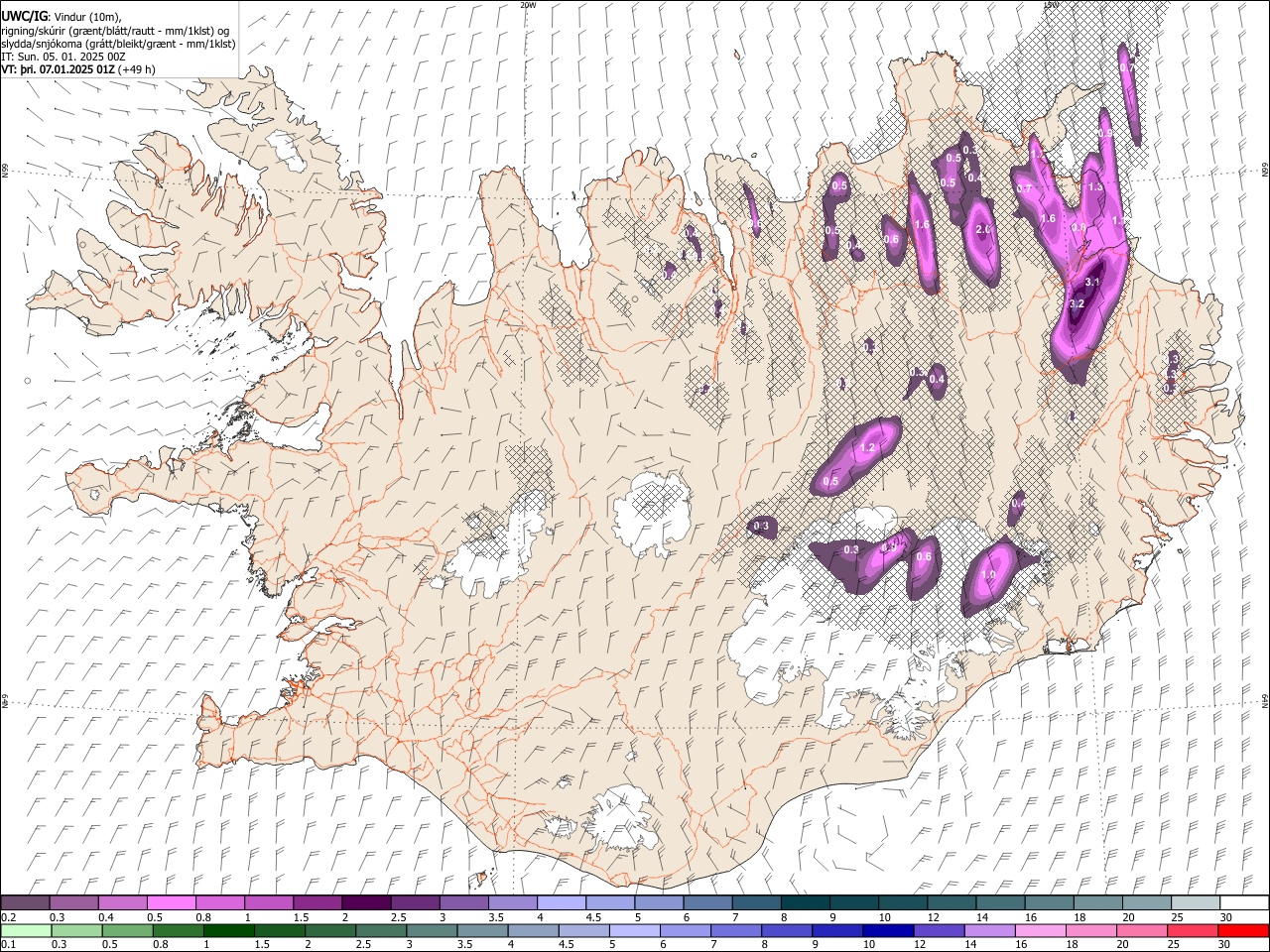Click the 20W longitude label

coord(528,5)
